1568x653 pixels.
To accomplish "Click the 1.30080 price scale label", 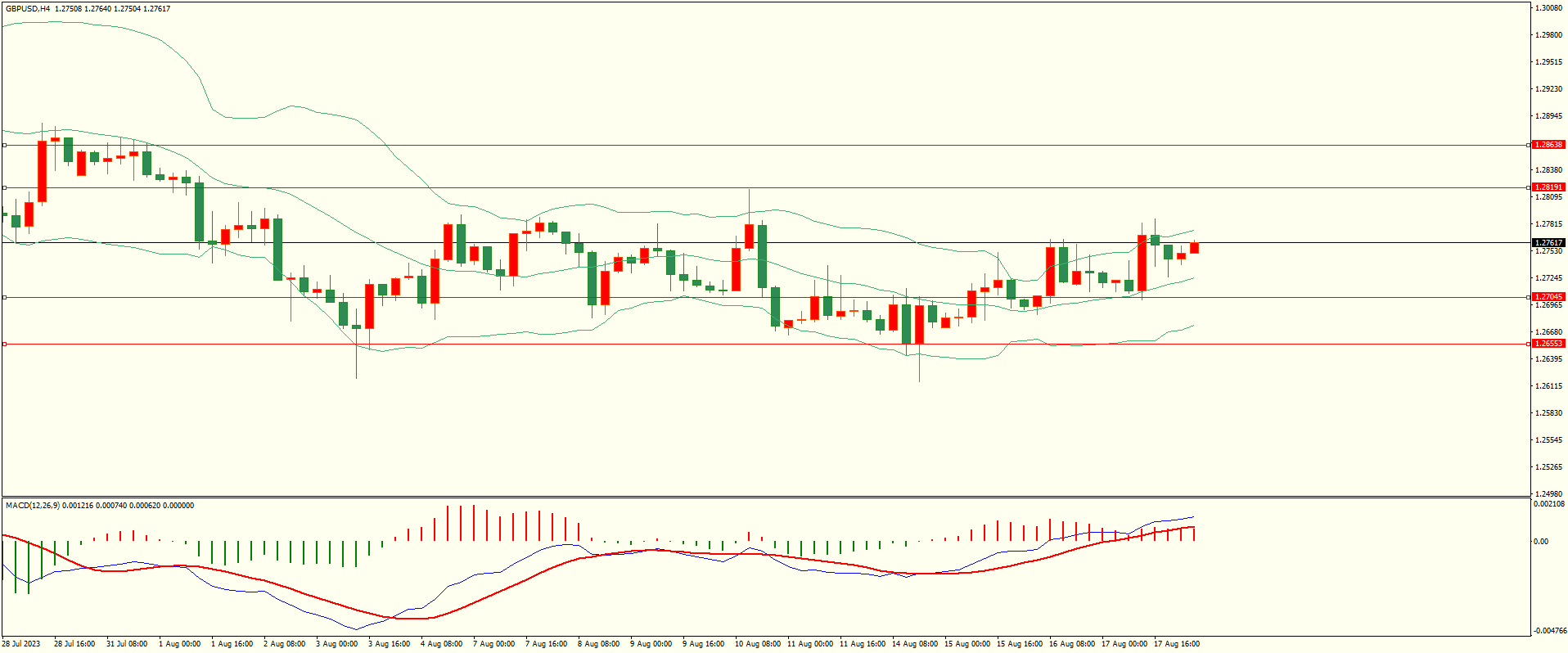I will pyautogui.click(x=1549, y=8).
